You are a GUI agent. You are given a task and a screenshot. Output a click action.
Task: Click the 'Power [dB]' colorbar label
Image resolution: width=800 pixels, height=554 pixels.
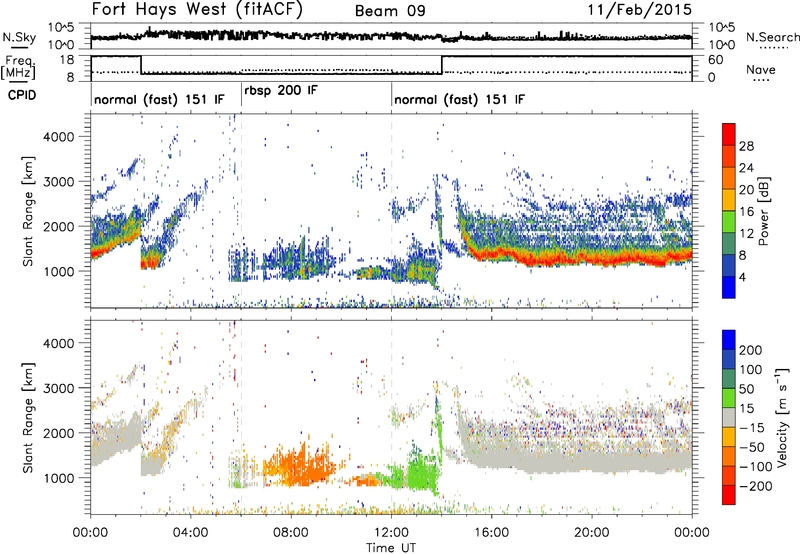[x=763, y=211]
